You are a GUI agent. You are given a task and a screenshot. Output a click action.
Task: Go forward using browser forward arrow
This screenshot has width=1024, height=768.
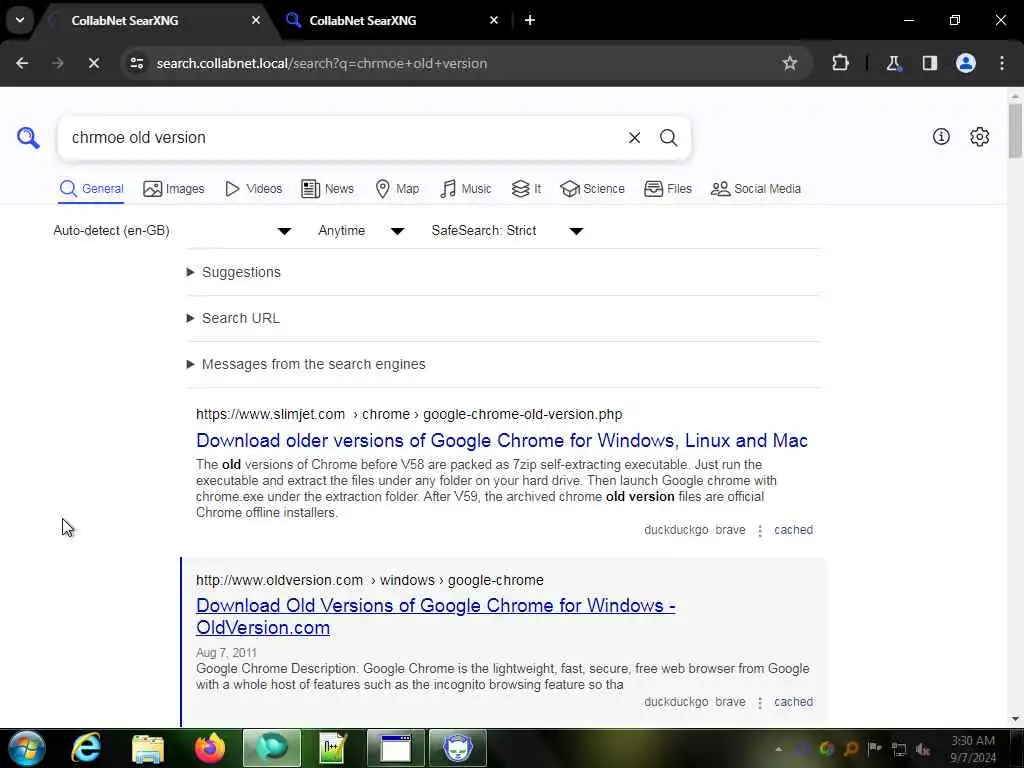pos(57,63)
